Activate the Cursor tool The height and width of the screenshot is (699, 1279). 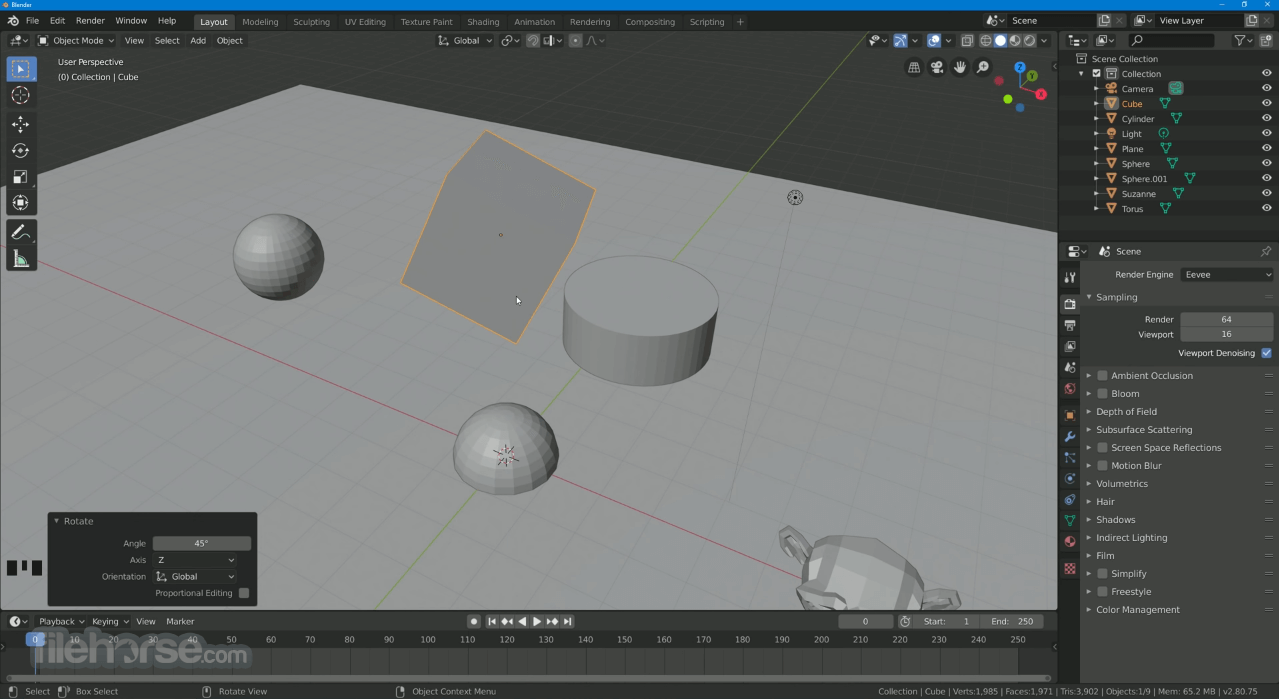click(x=20, y=95)
